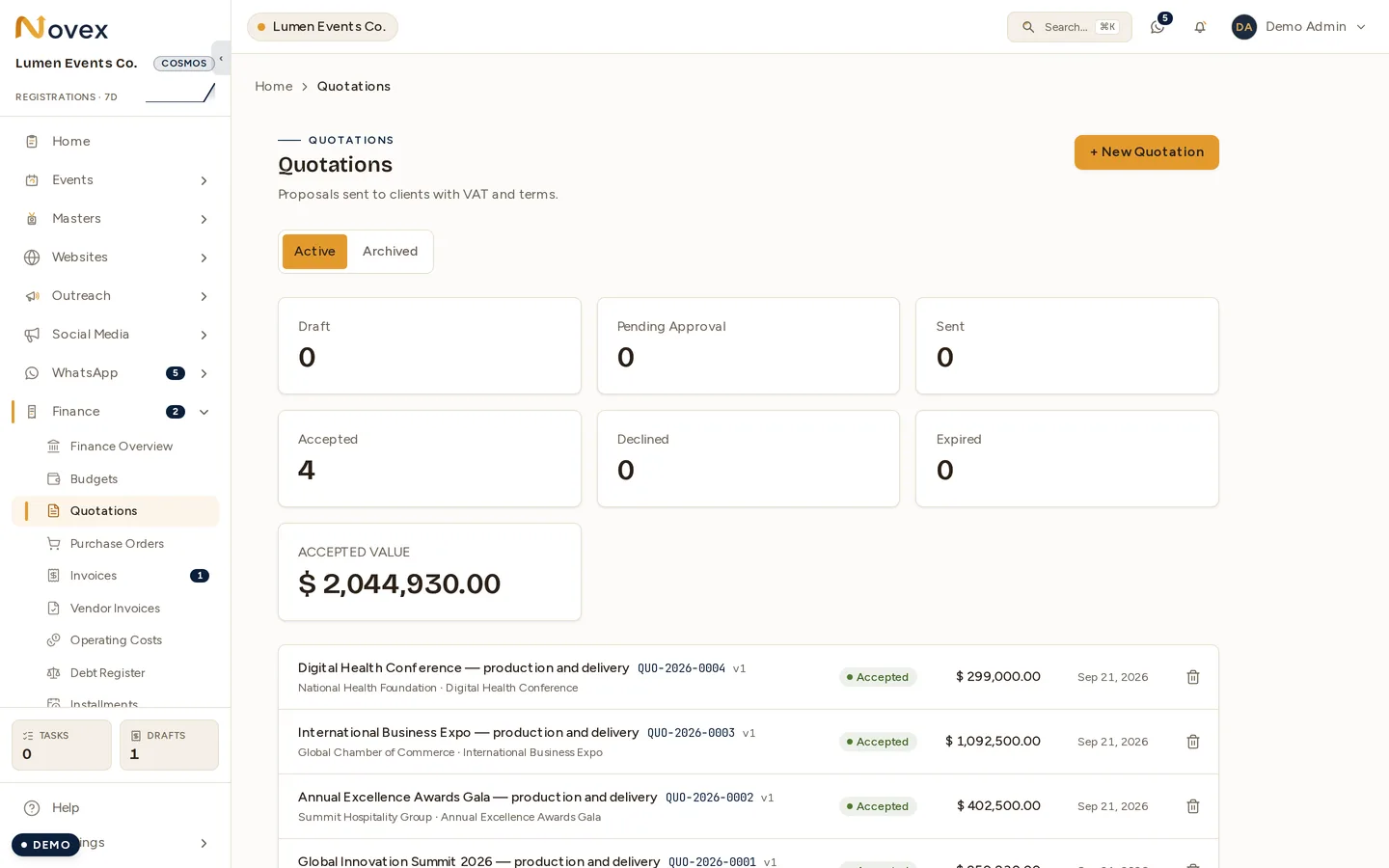Filter by the Pending Approval card

click(749, 345)
